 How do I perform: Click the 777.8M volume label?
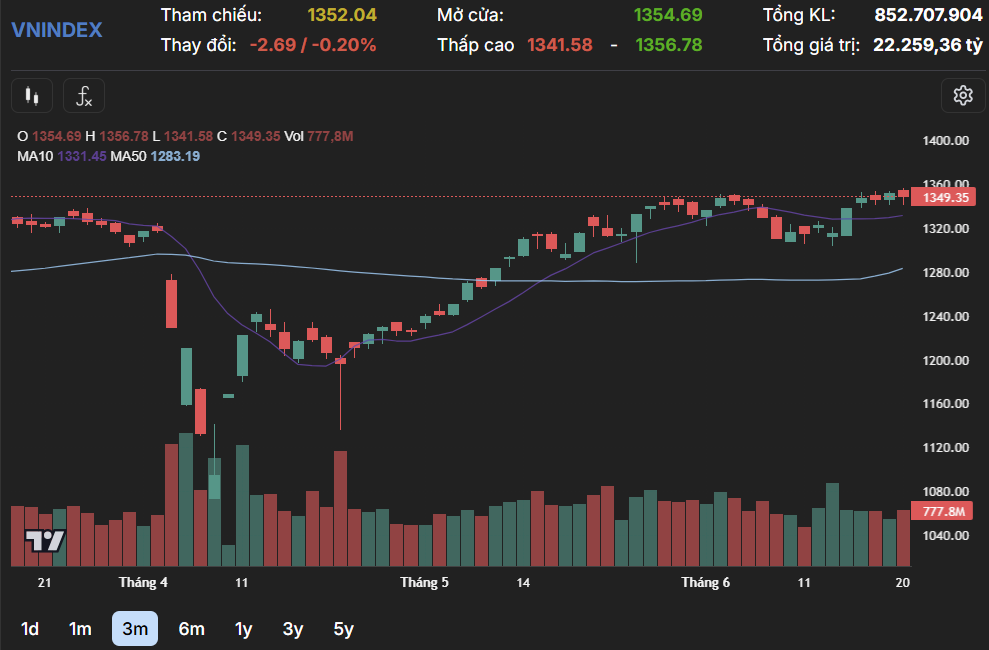pos(943,511)
